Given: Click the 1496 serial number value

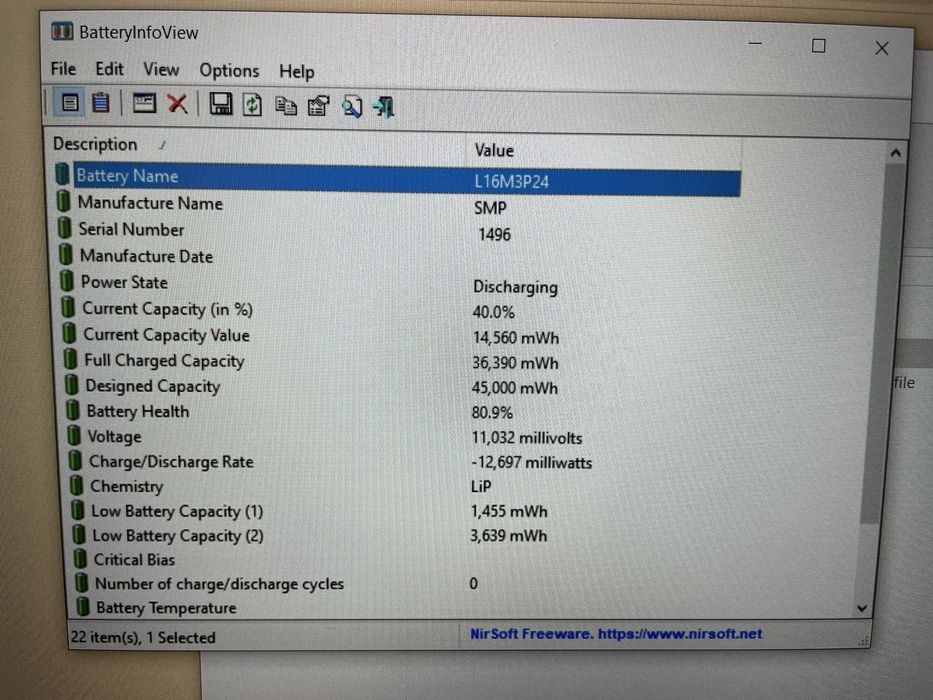Looking at the screenshot, I should point(494,235).
